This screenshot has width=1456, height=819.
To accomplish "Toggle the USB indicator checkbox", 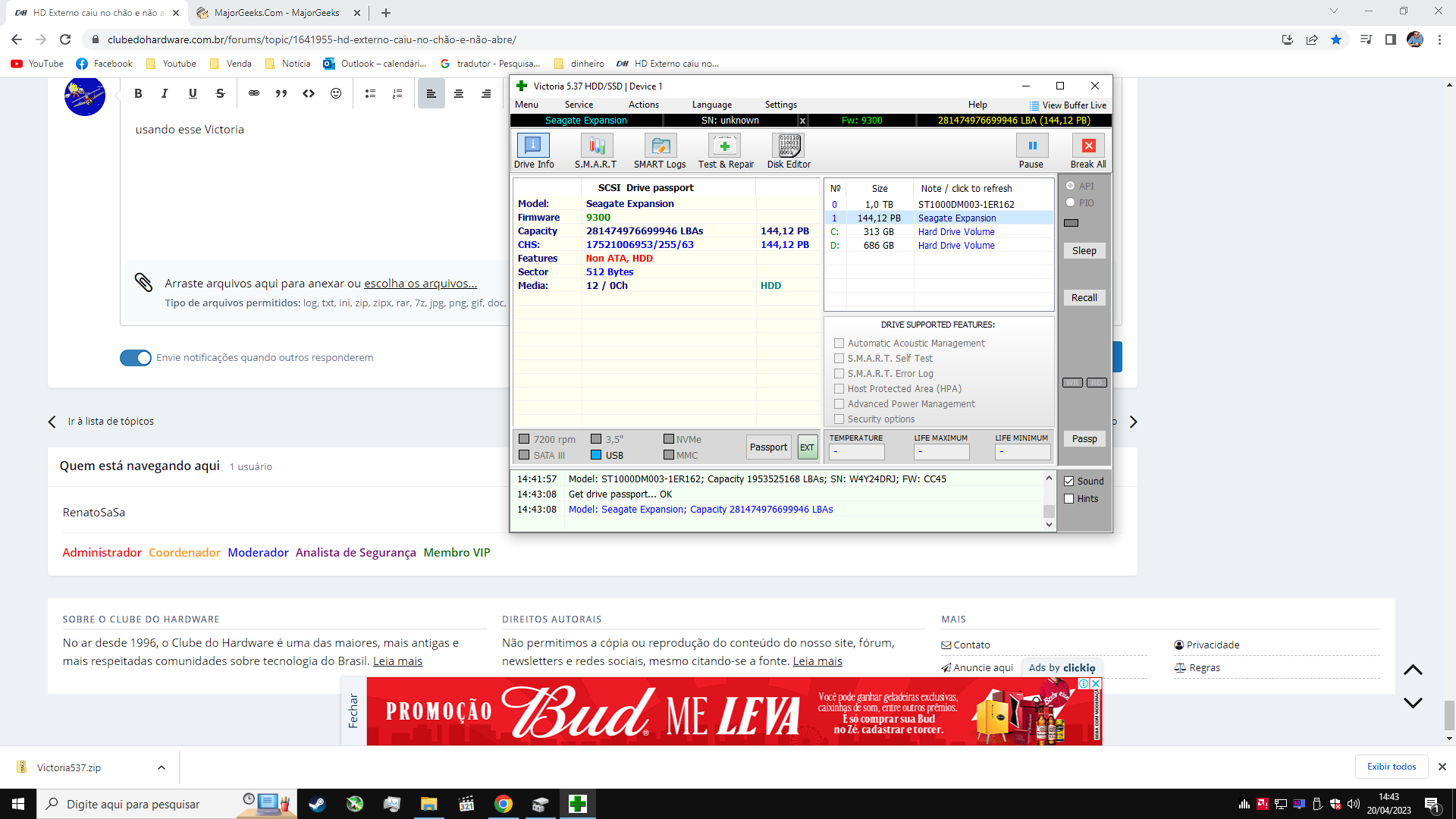I will [x=596, y=455].
